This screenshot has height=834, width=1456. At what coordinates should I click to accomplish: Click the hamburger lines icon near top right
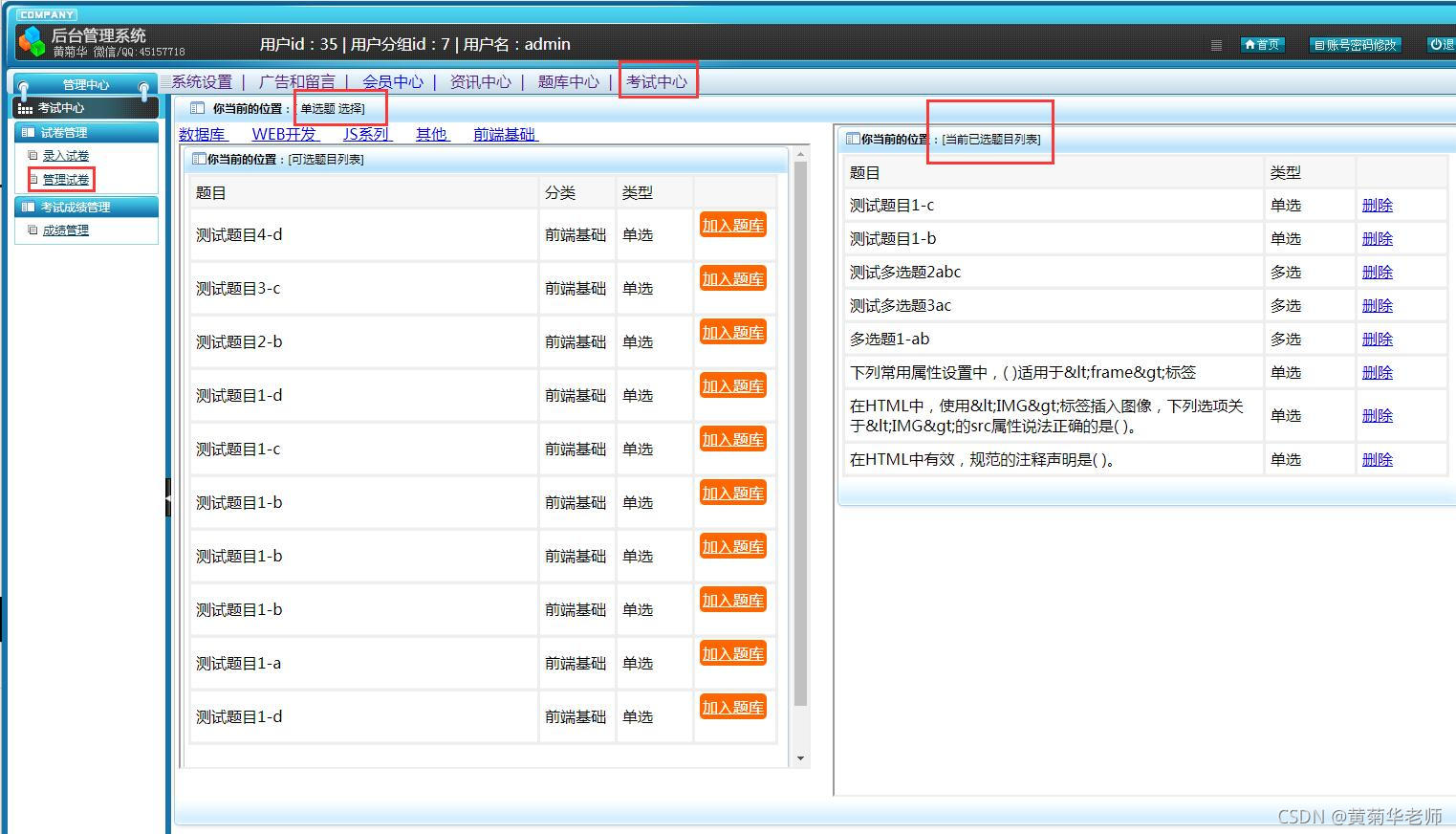pos(1216,44)
